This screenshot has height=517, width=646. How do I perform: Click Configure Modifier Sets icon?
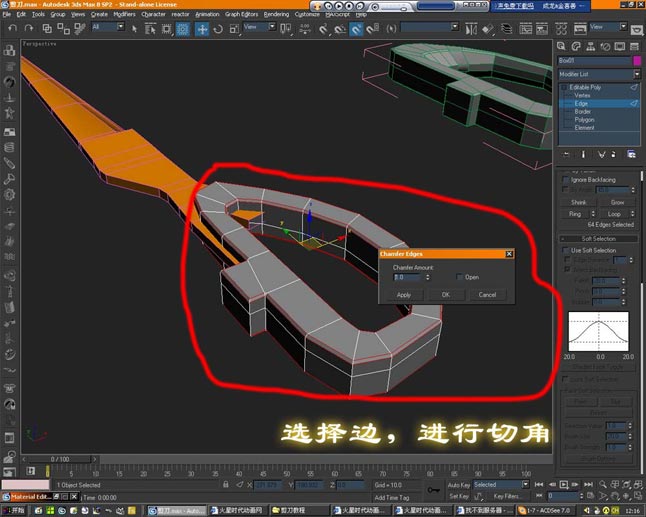tap(631, 154)
